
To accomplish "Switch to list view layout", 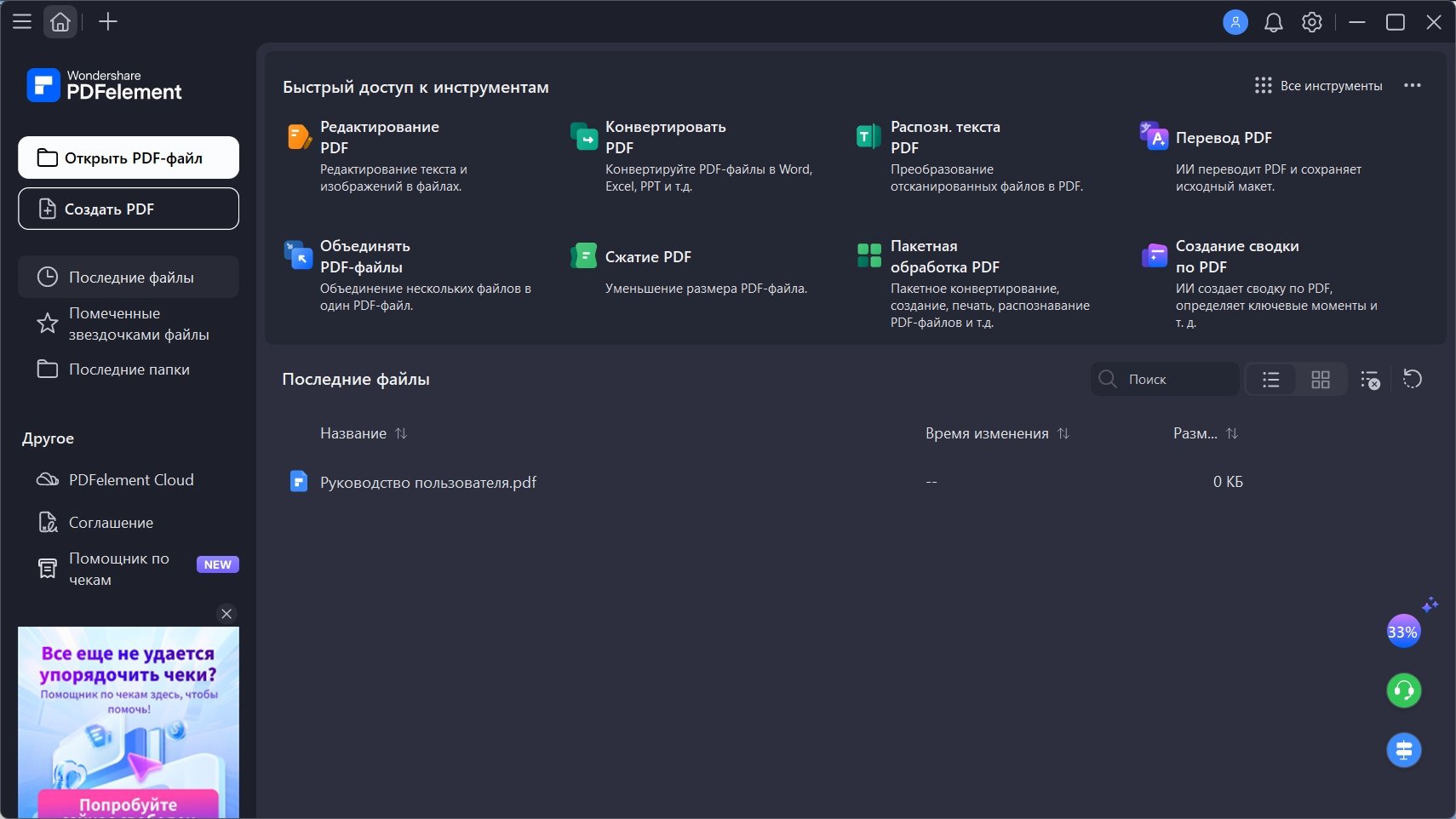I will click(1270, 380).
